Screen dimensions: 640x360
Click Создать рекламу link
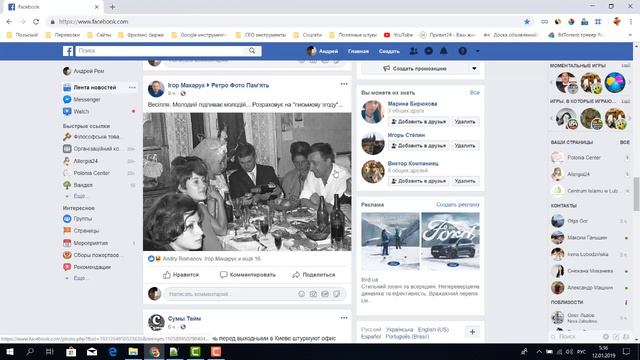[458, 204]
